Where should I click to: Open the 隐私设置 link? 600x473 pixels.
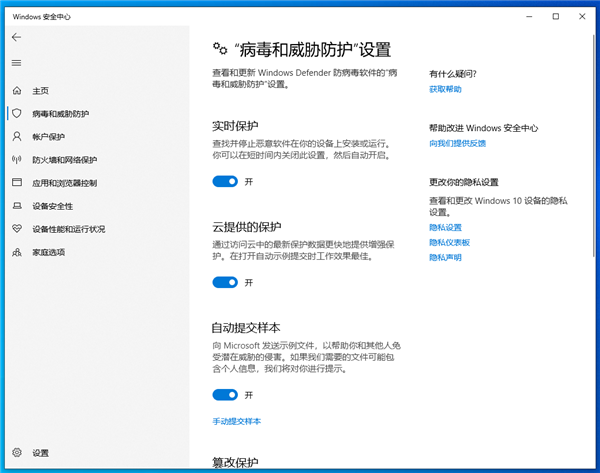click(x=445, y=227)
